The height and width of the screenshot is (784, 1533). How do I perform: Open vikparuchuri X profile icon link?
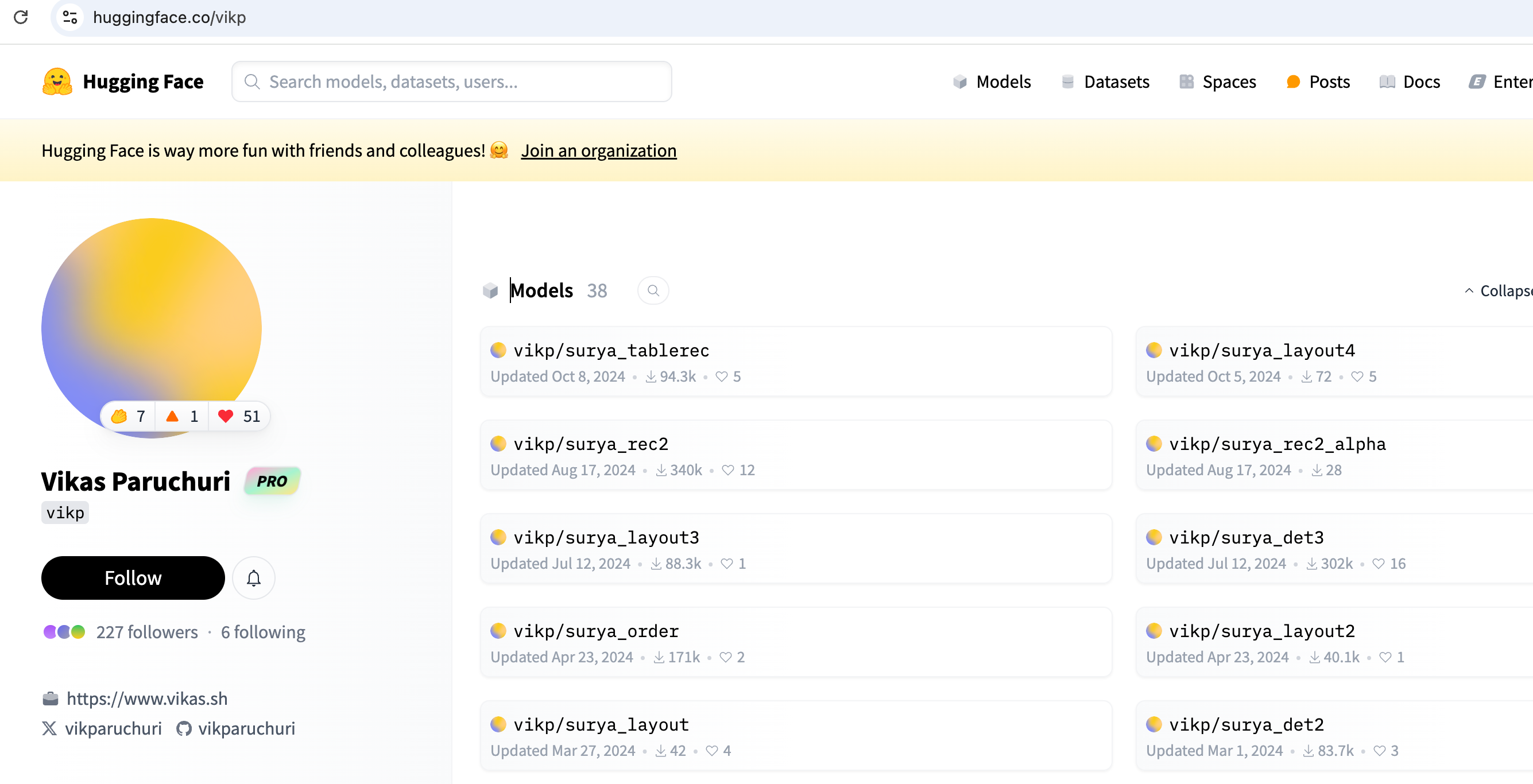[49, 728]
